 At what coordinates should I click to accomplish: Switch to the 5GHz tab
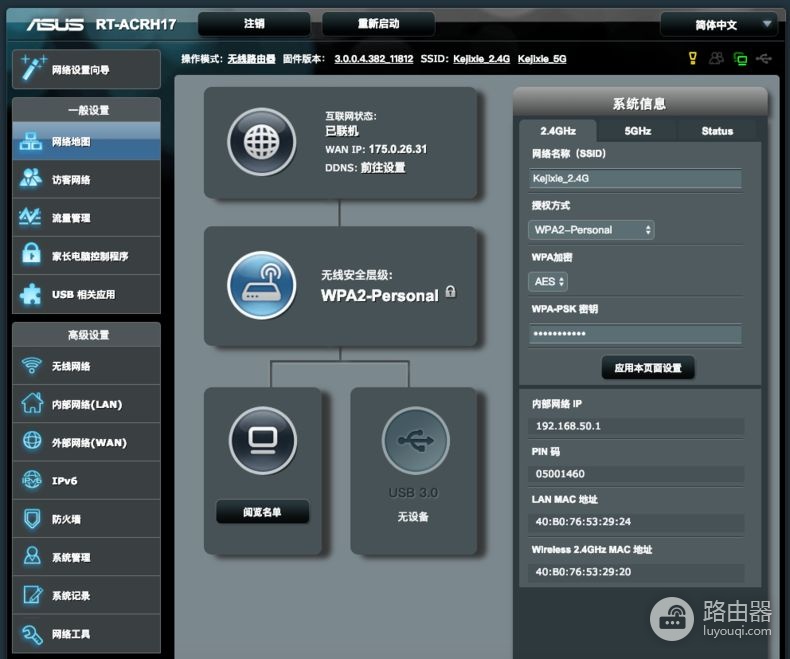point(637,131)
